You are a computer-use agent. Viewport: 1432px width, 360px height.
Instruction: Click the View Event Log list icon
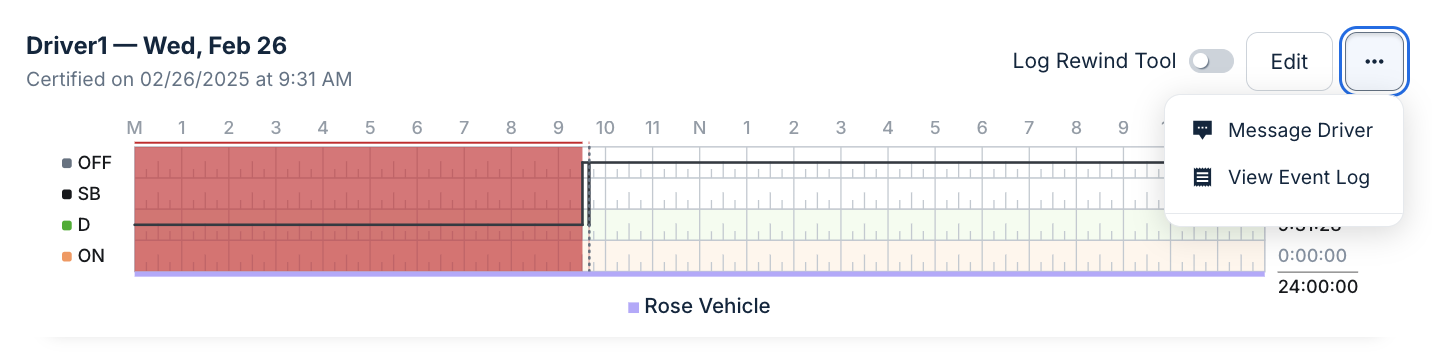1203,177
